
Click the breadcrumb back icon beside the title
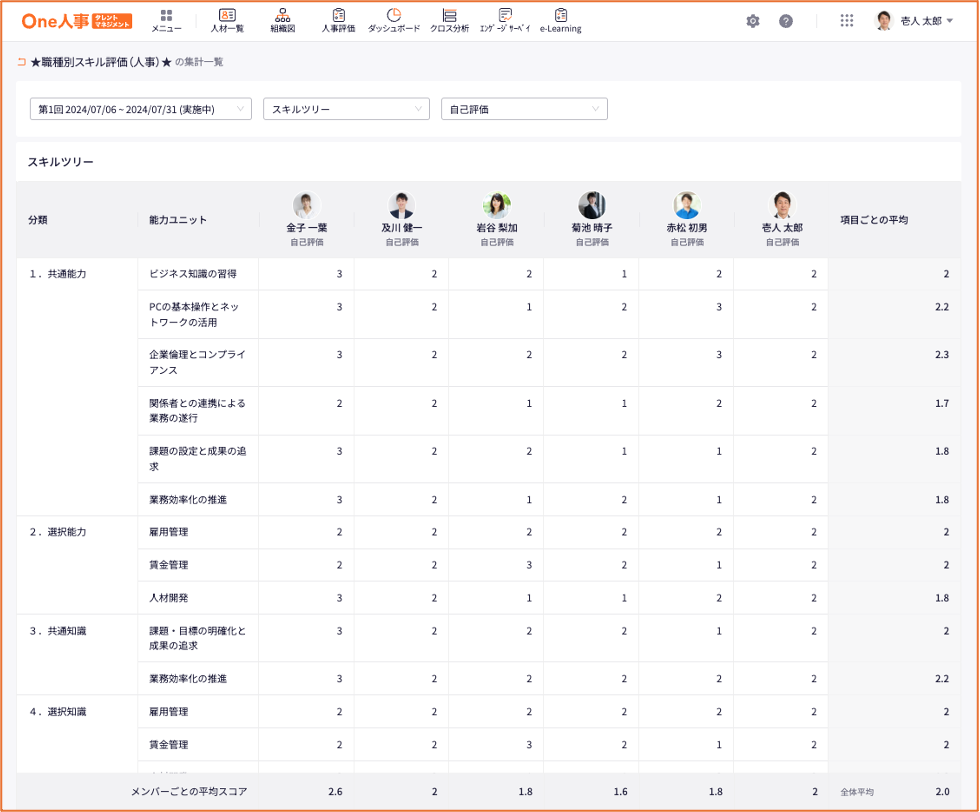click(x=22, y=62)
